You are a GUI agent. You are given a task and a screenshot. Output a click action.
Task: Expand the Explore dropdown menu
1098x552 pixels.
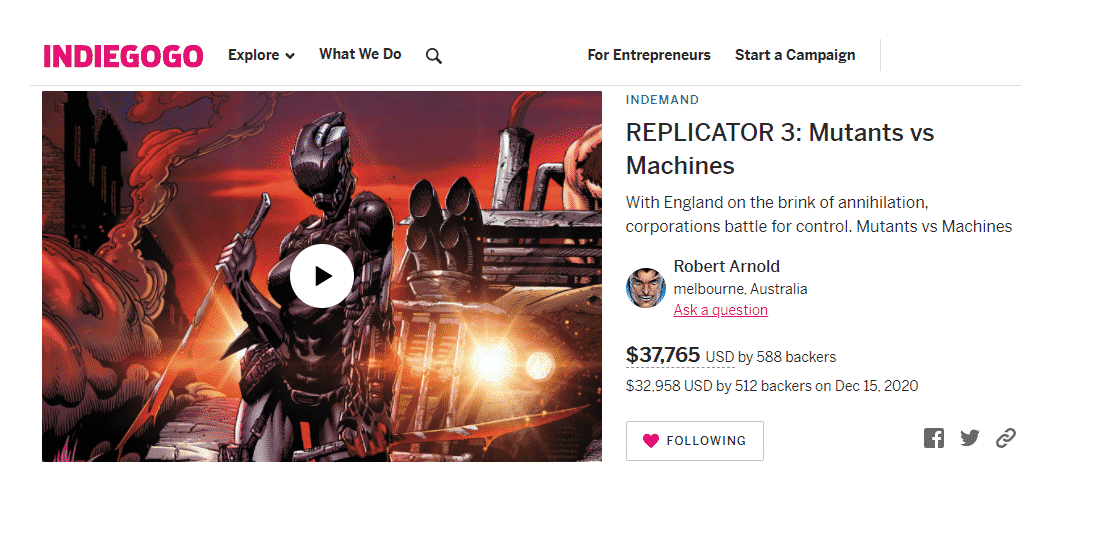pyautogui.click(x=260, y=55)
